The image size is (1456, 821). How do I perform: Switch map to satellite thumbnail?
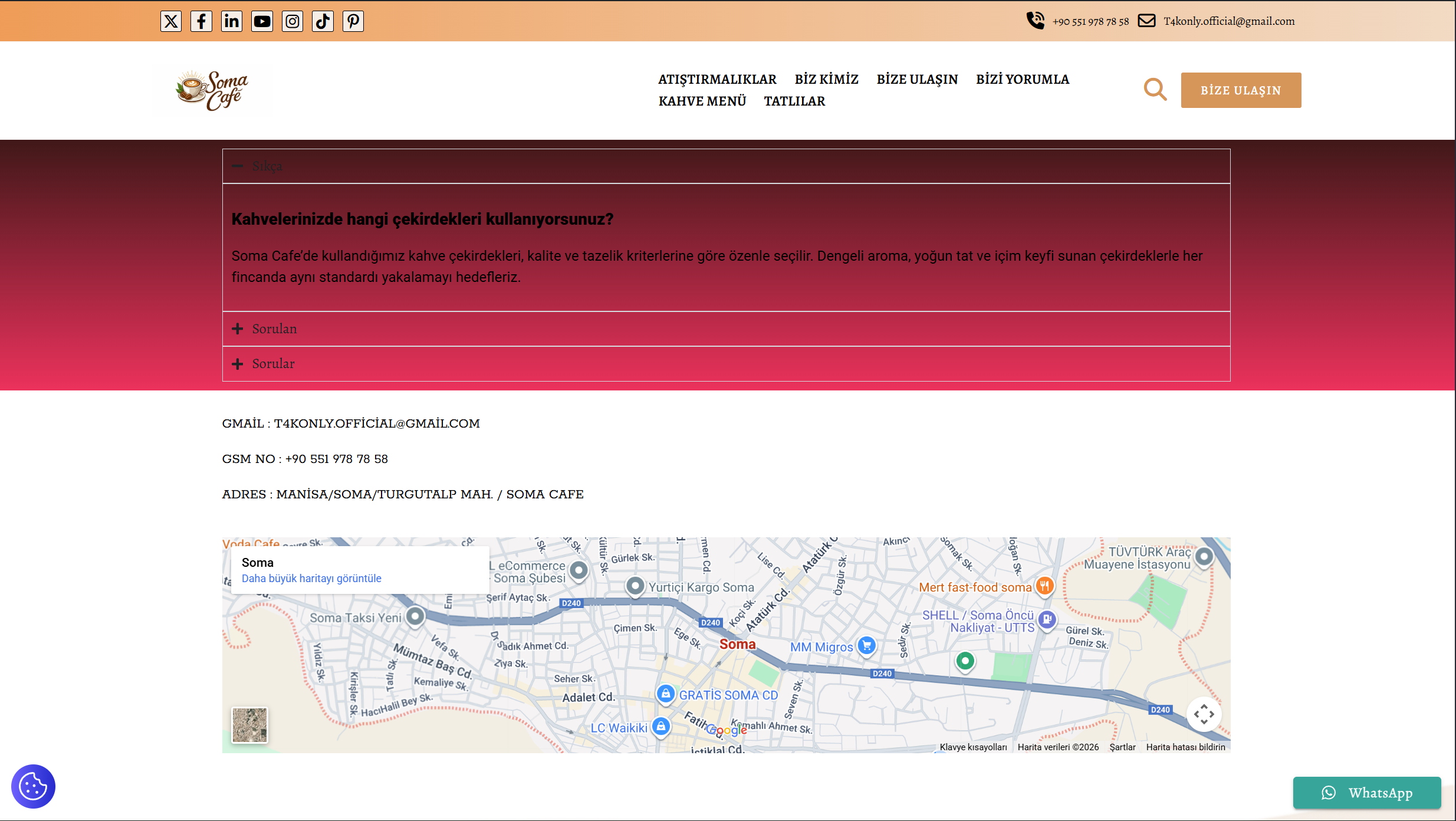(249, 725)
